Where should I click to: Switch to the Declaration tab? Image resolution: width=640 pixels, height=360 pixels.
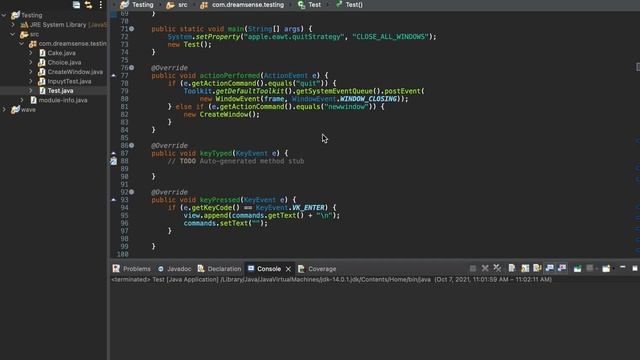(220, 269)
